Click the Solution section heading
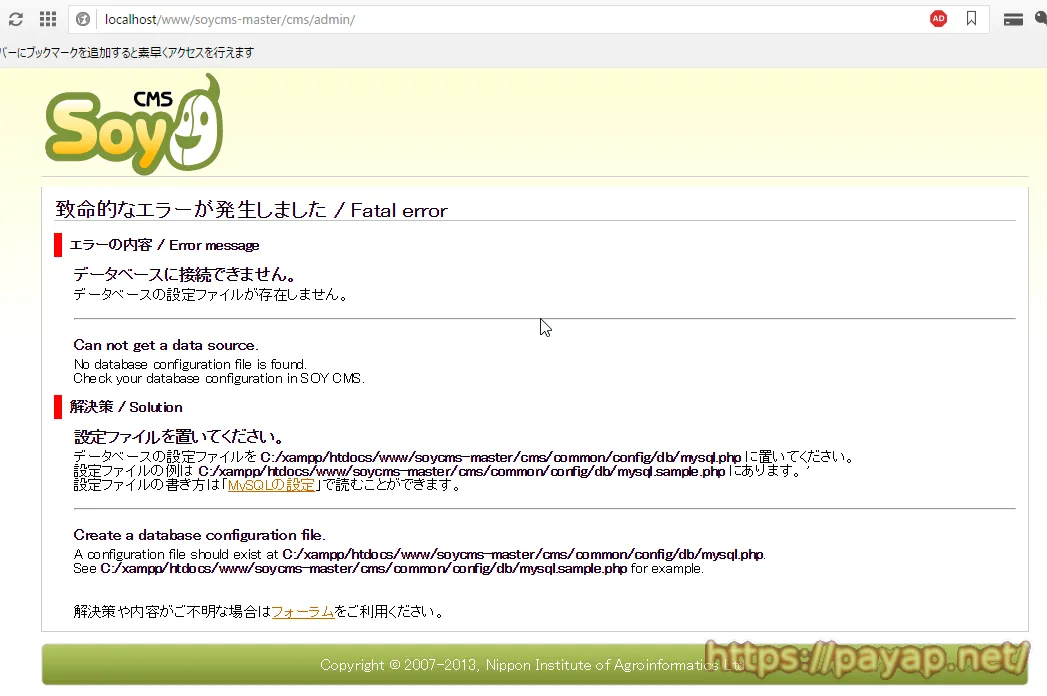 pyautogui.click(x=126, y=407)
